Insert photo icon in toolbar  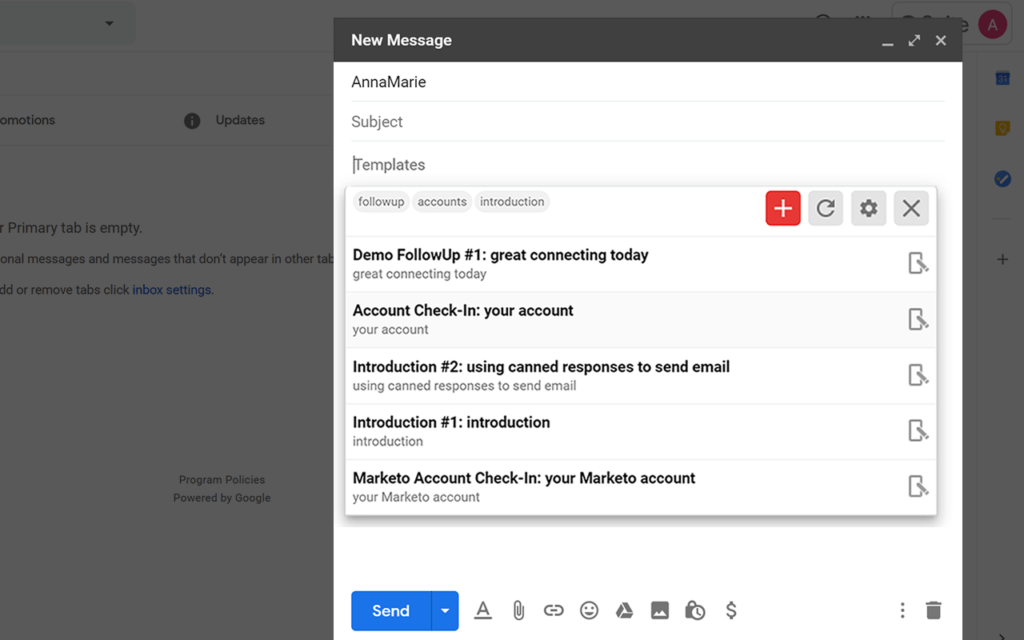tap(660, 611)
